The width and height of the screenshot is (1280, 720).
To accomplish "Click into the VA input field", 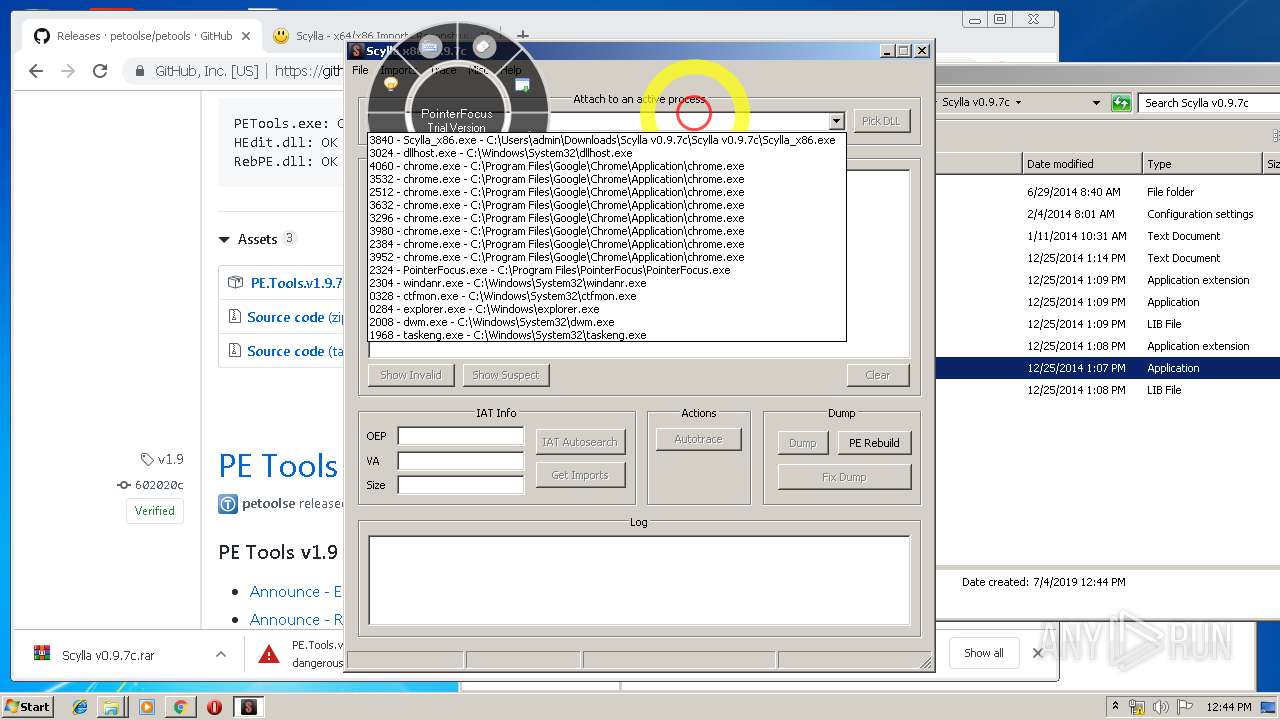I will pos(461,461).
